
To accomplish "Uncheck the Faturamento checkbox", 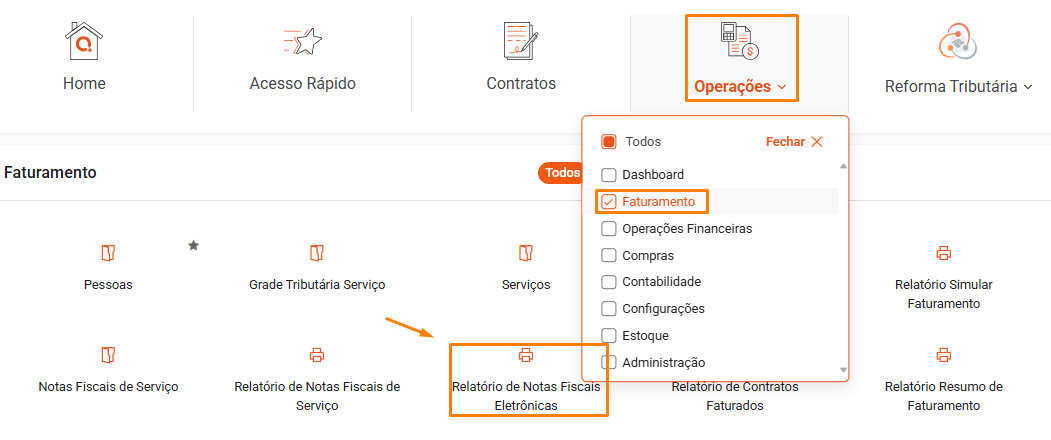I will point(609,201).
